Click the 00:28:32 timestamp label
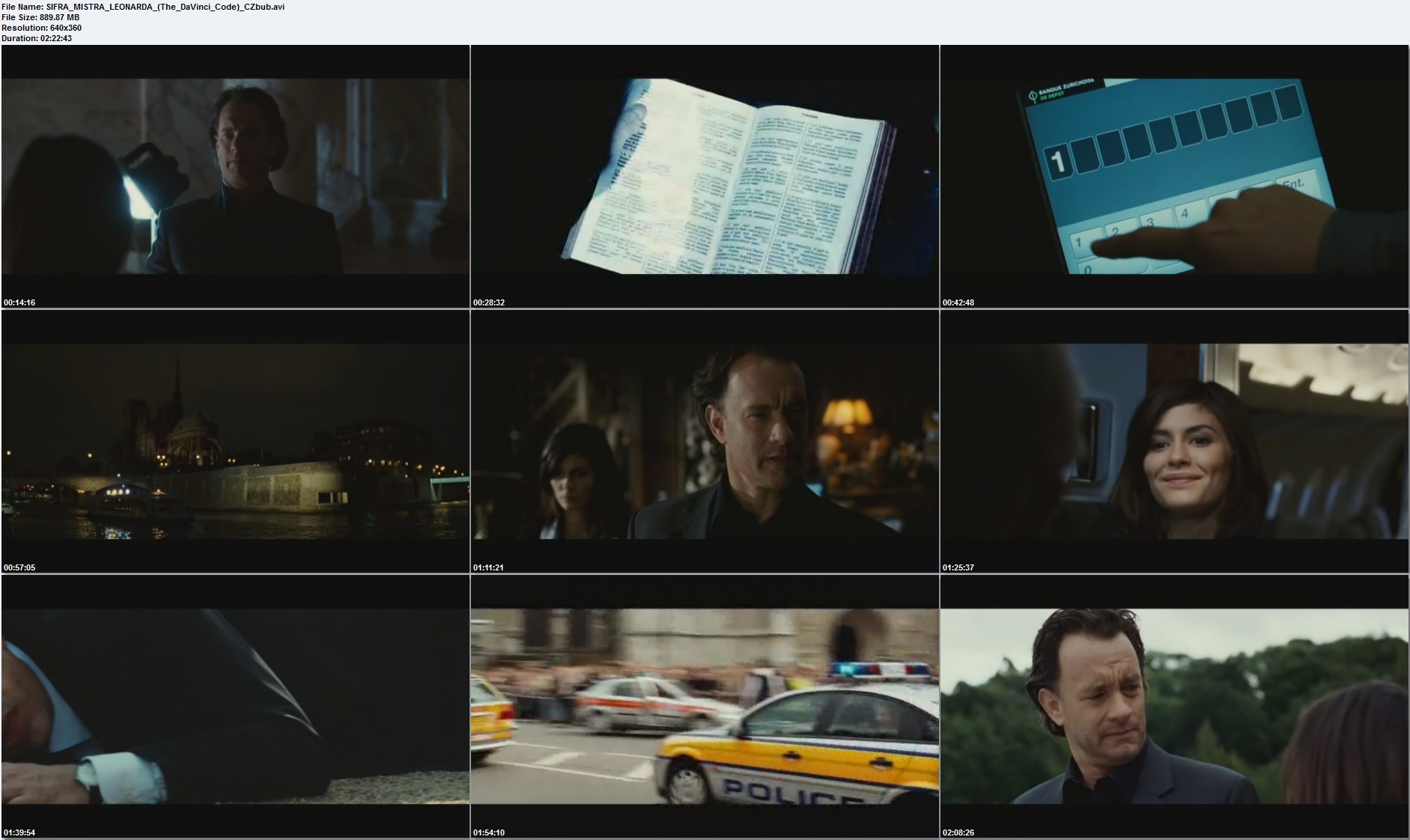The image size is (1410, 840). coord(489,302)
